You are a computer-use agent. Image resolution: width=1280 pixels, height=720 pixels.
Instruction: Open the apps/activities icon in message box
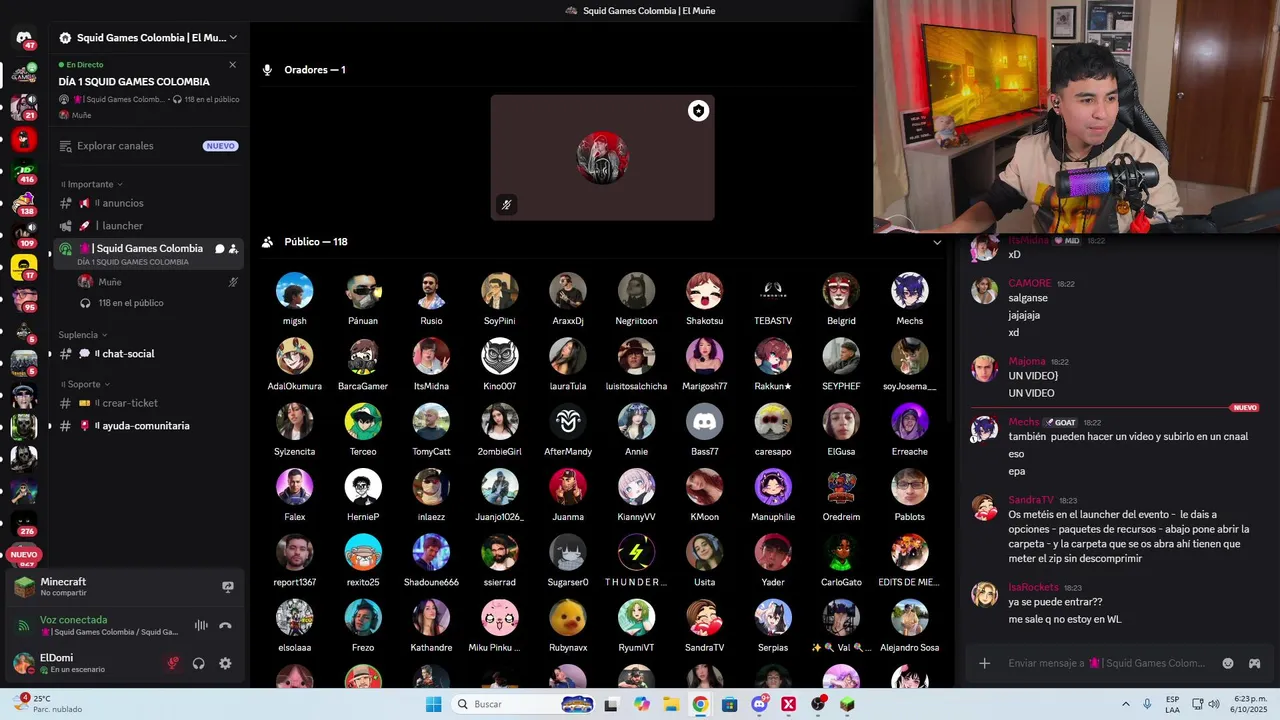click(1254, 663)
